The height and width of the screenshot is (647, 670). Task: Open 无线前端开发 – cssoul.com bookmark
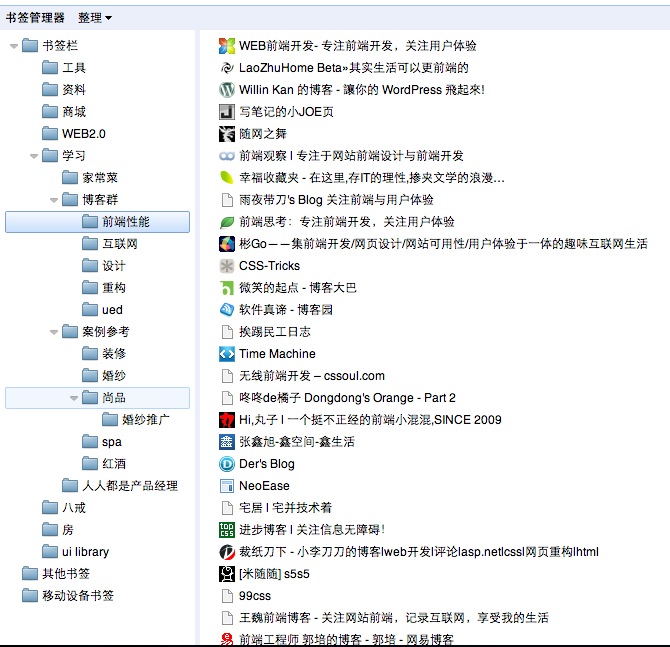click(x=312, y=376)
